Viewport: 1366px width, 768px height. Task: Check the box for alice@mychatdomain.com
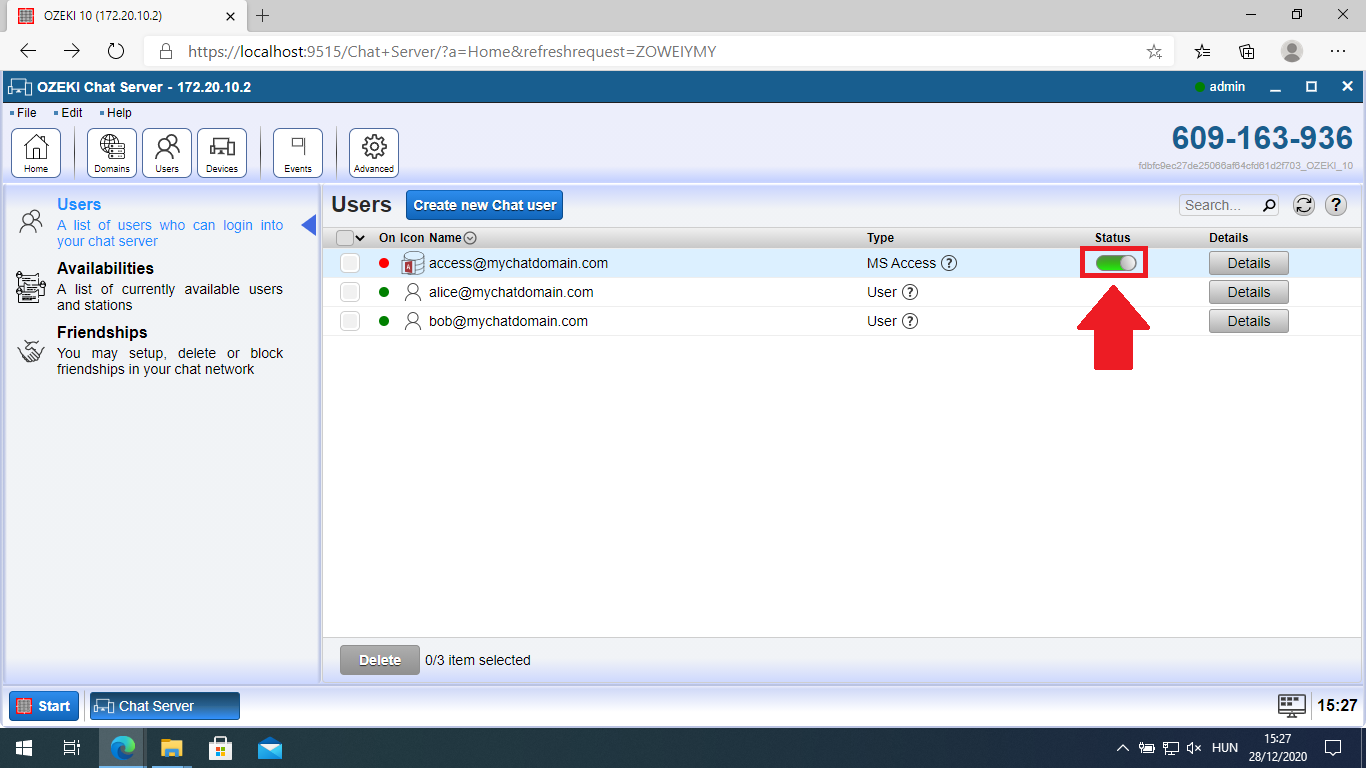pos(350,292)
